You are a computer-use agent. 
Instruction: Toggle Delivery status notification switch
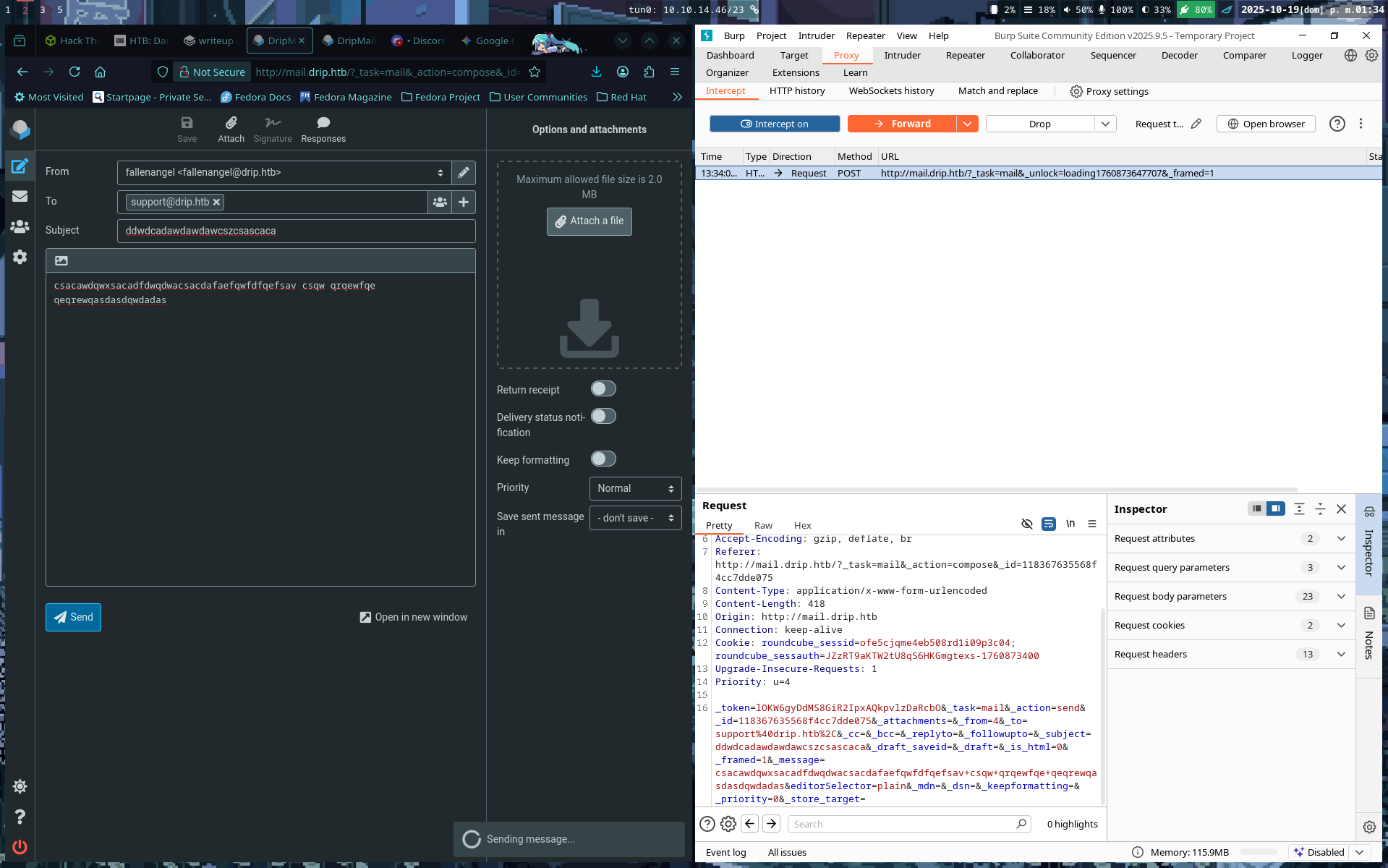[x=603, y=417]
